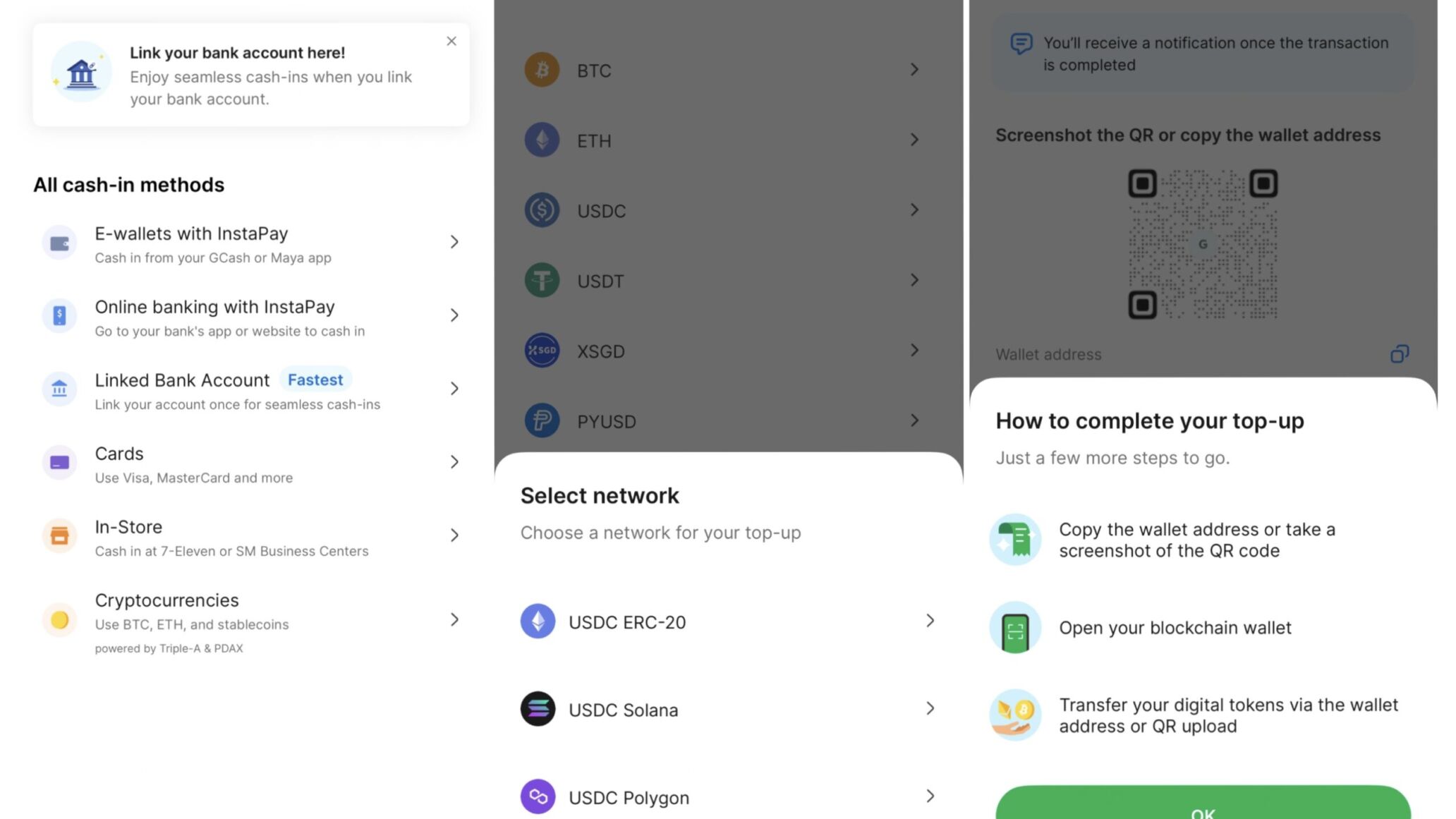Click the USDT Tether icon
The height and width of the screenshot is (819, 1456).
click(541, 280)
